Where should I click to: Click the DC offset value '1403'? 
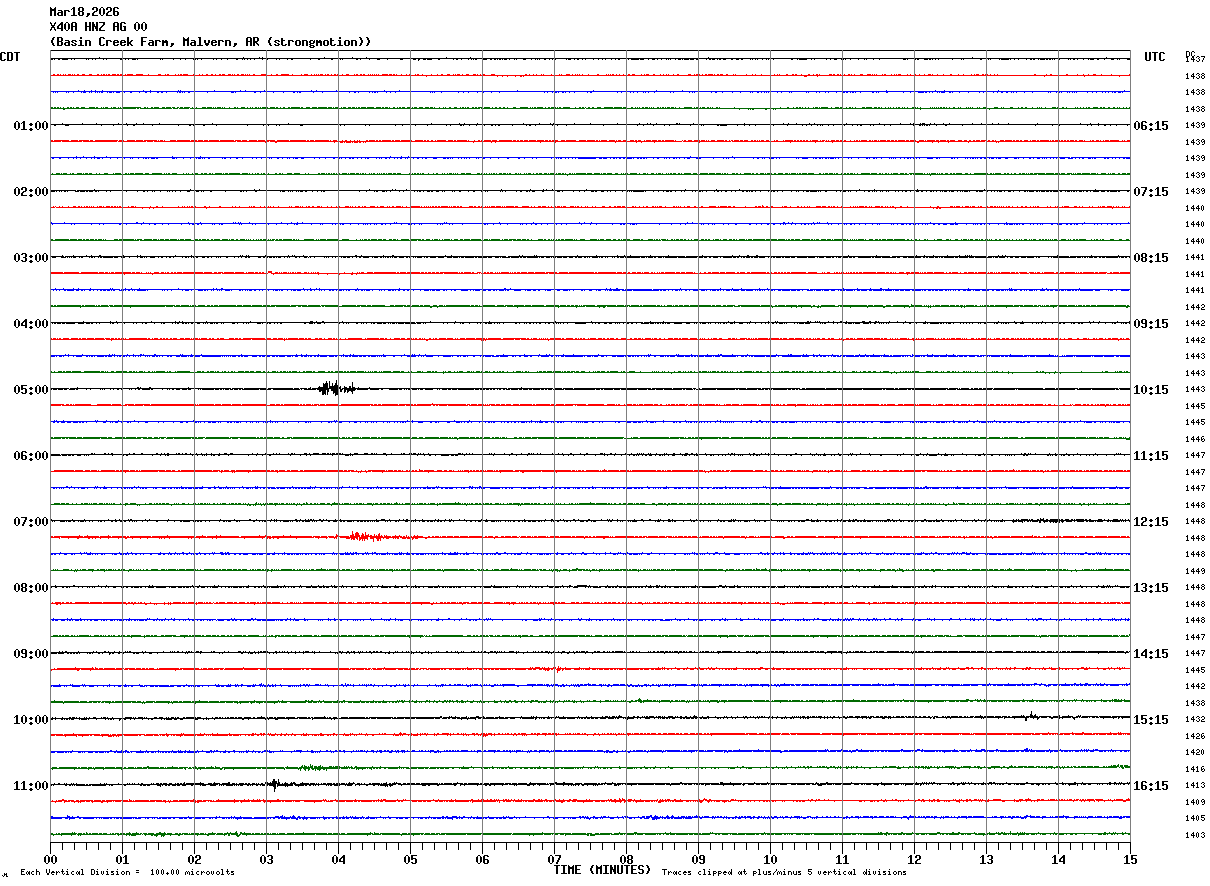click(1194, 835)
